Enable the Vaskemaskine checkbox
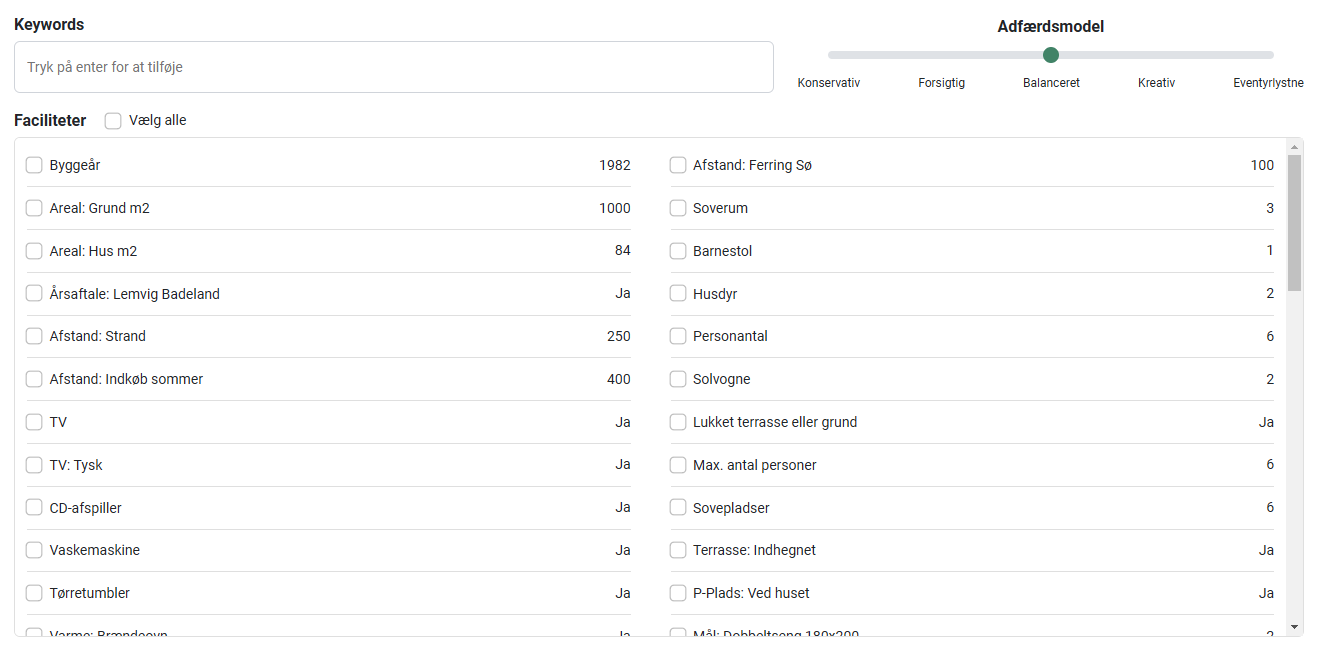This screenshot has height=651, width=1320. pos(34,550)
